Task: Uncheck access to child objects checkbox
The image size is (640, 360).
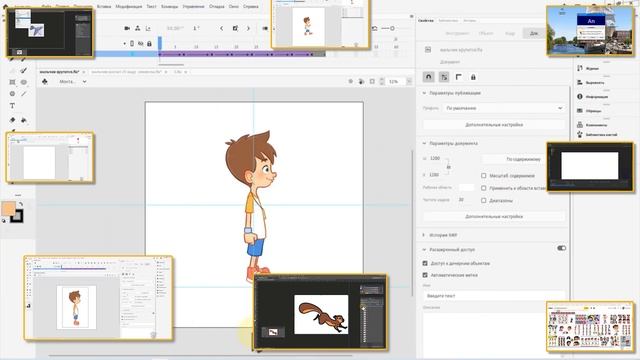Action: [x=425, y=263]
